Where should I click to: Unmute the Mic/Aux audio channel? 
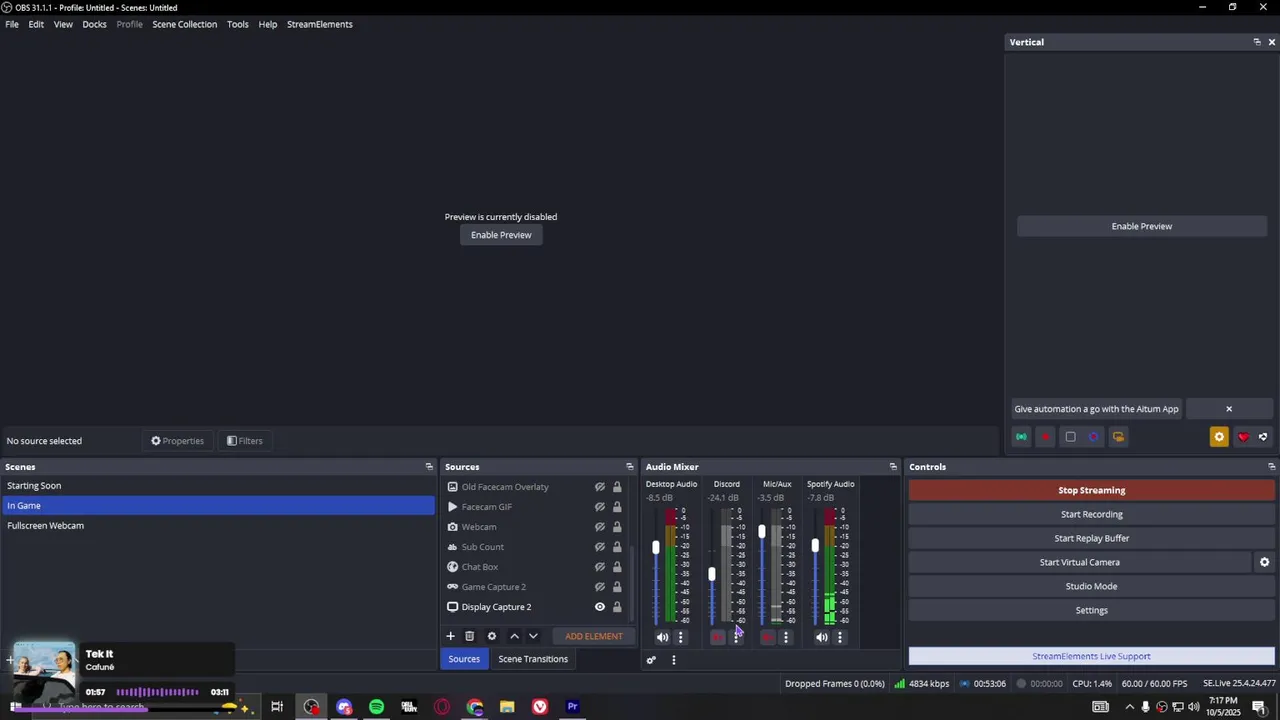767,637
